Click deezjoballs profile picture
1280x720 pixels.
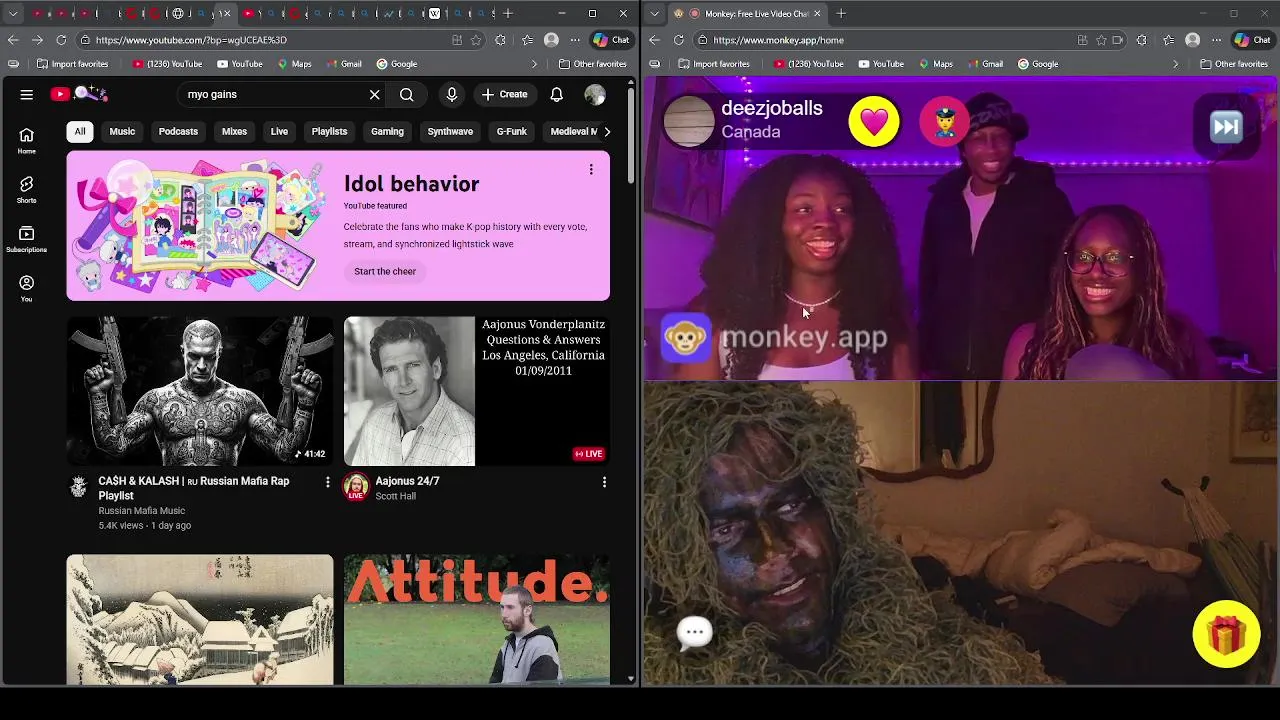(689, 122)
